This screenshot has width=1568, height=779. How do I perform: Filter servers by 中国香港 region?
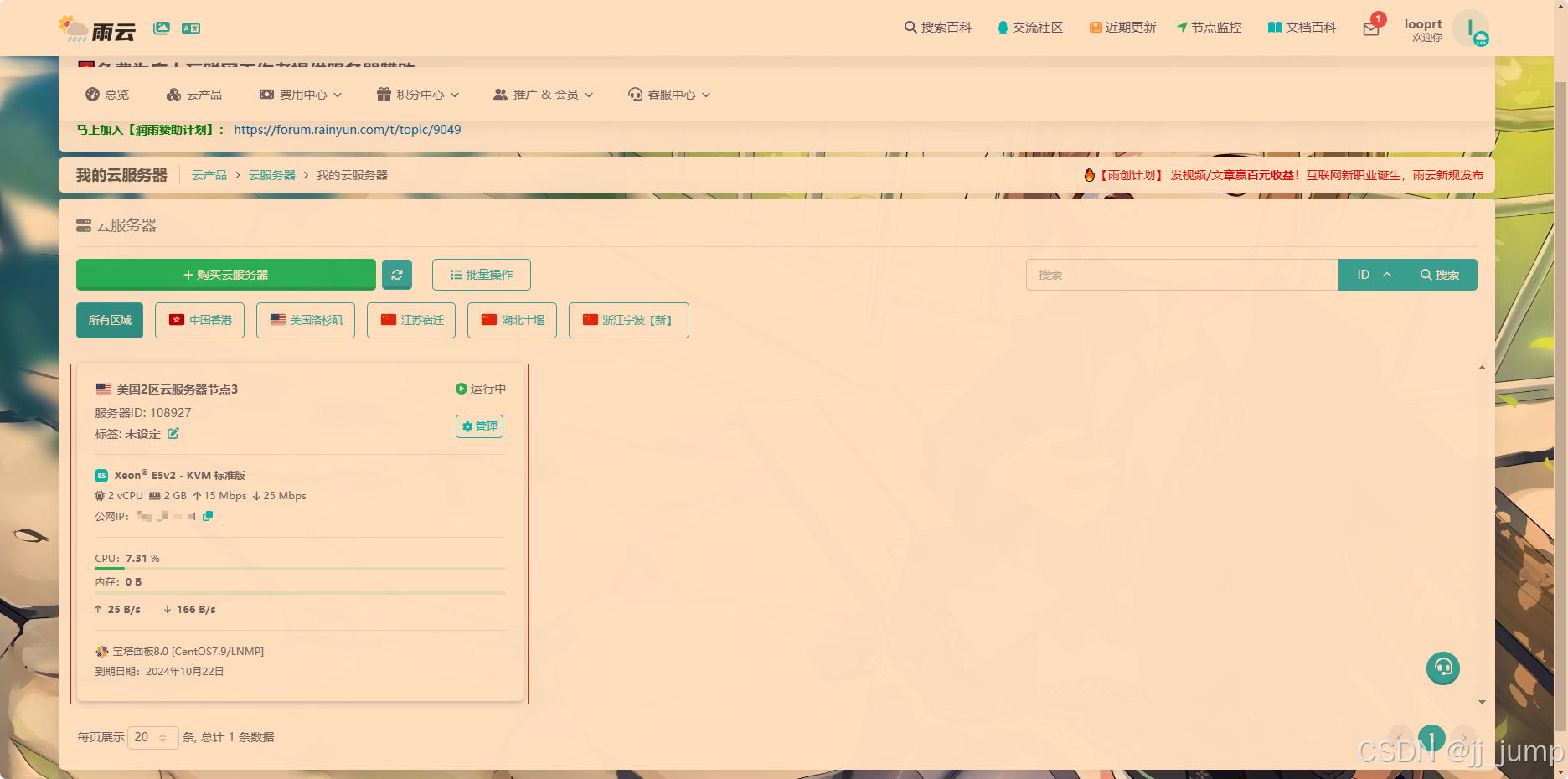coord(199,320)
